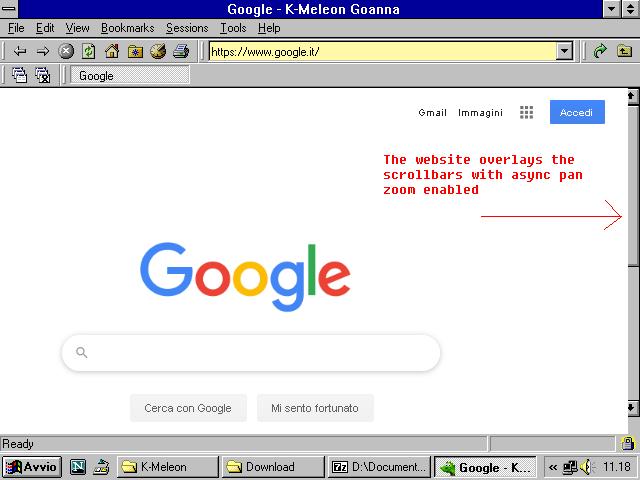Click the 11.18 taskbar clock
This screenshot has height=480, width=640.
pyautogui.click(x=617, y=467)
